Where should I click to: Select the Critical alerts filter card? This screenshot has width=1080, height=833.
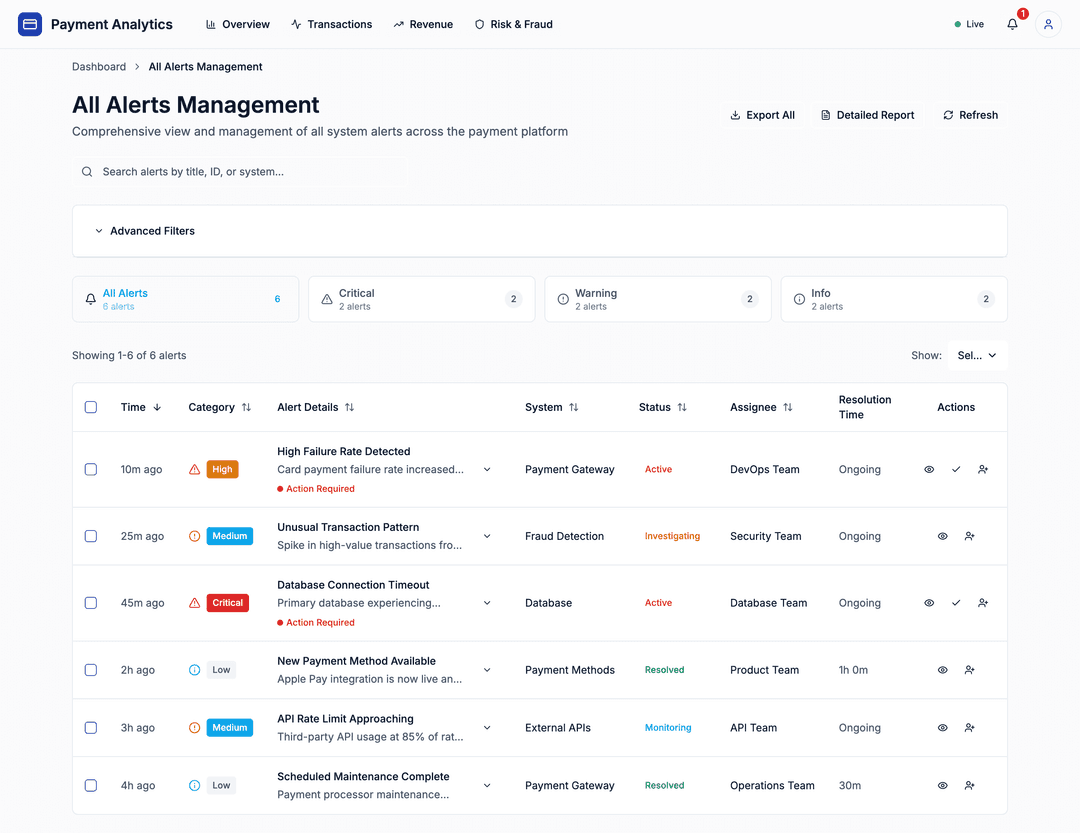coord(420,299)
